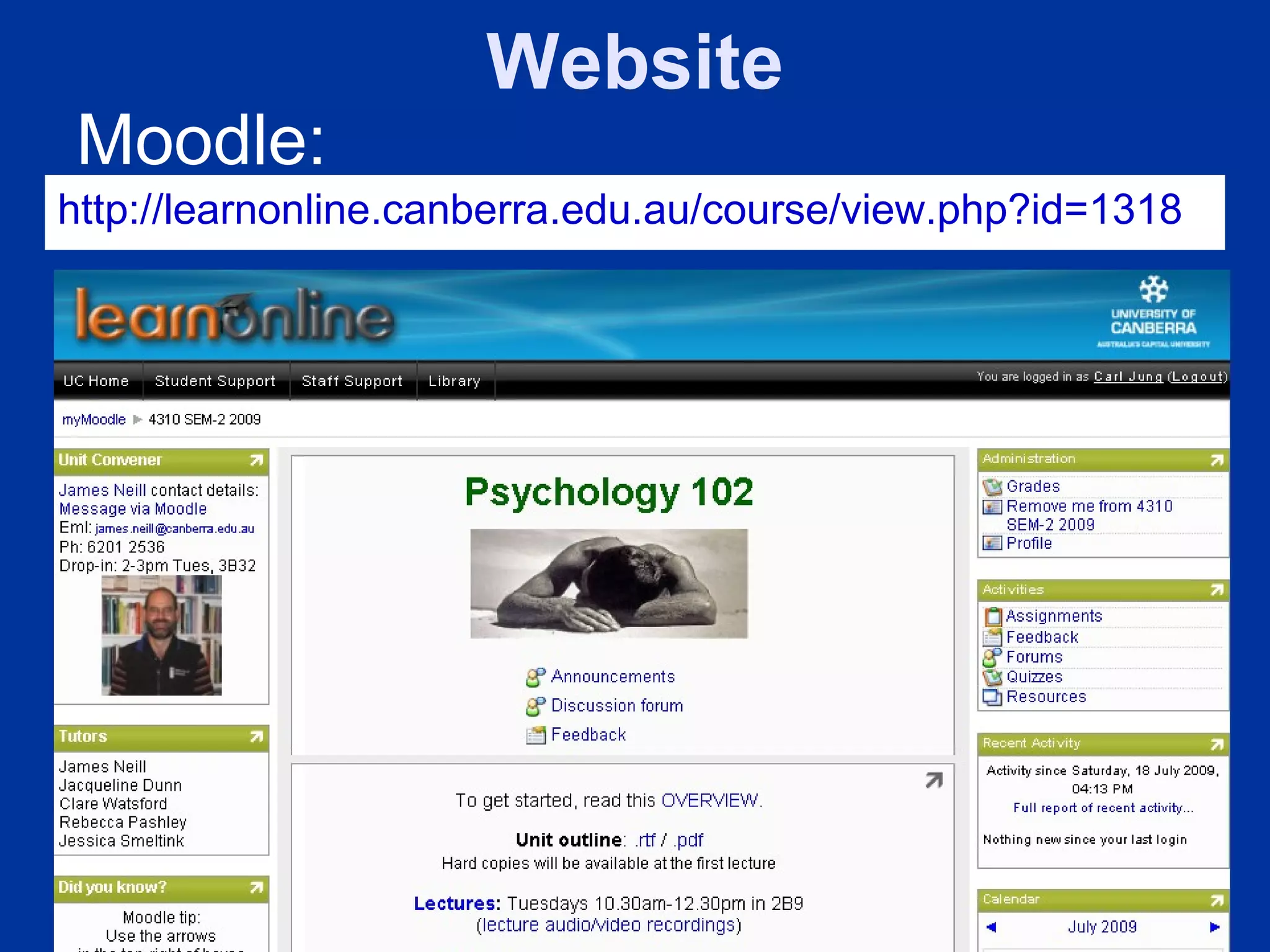The height and width of the screenshot is (952, 1270).
Task: Click the Resources icon
Action: [x=992, y=697]
